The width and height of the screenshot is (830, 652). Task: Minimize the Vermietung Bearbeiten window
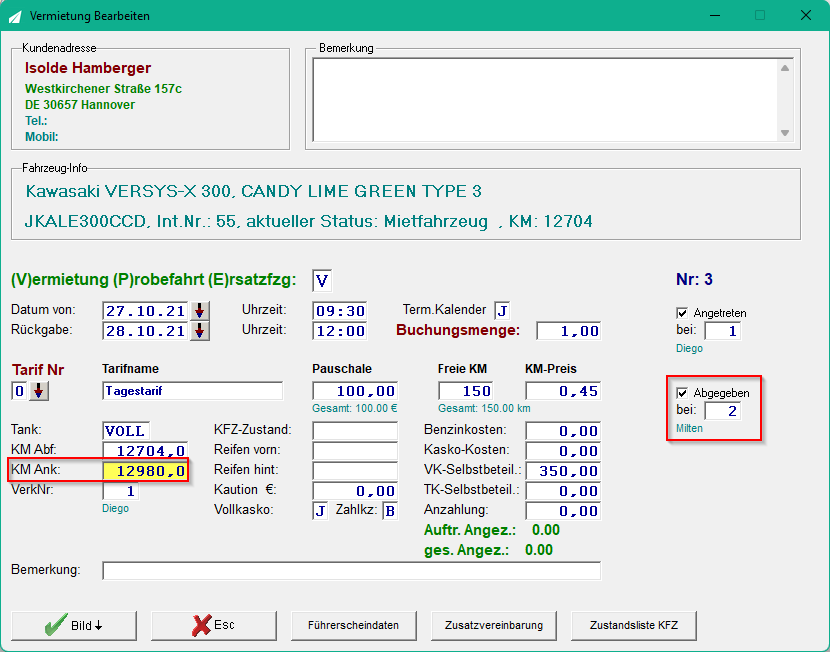point(715,15)
